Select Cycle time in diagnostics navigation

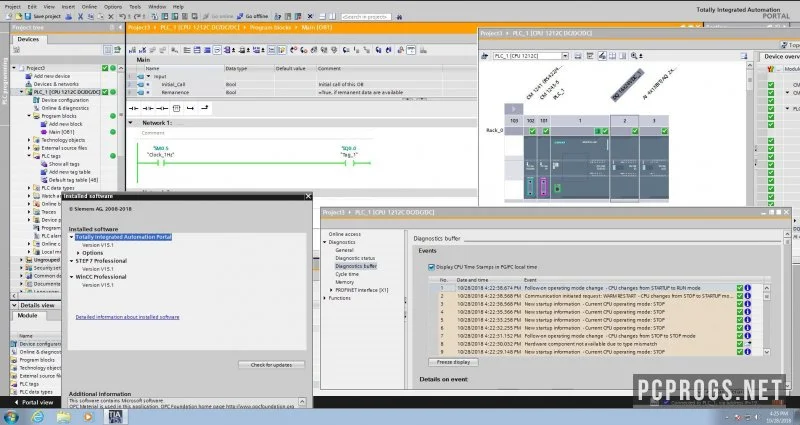click(x=347, y=274)
